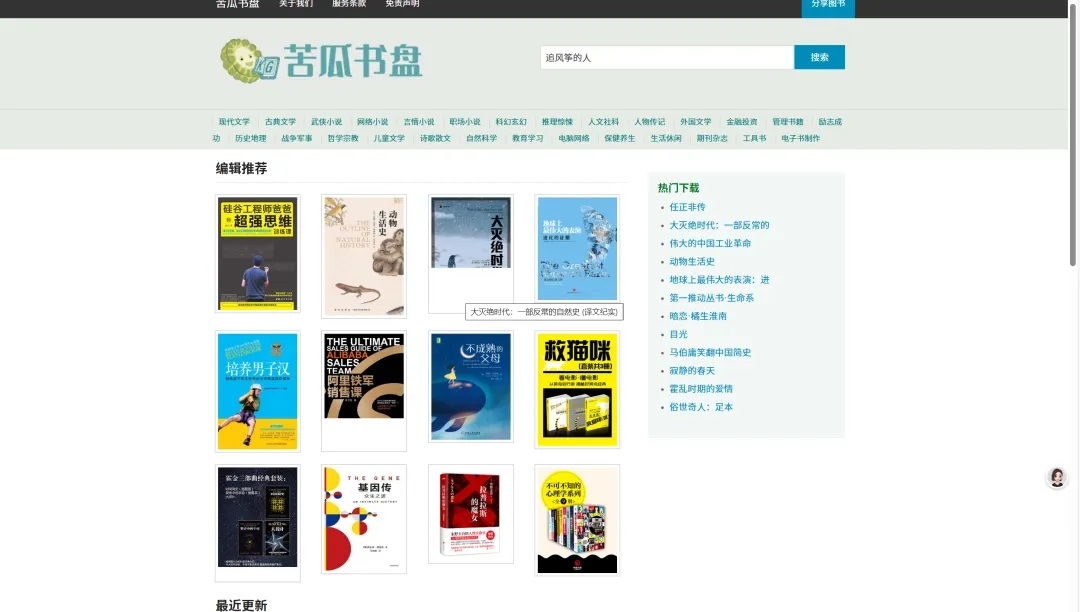
Task: Go to the 武侠小说 category
Action: click(326, 122)
